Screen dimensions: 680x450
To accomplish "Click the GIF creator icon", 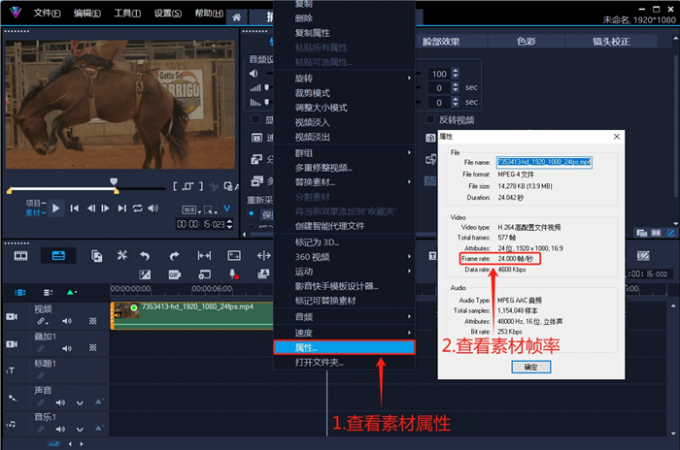I will (174, 274).
